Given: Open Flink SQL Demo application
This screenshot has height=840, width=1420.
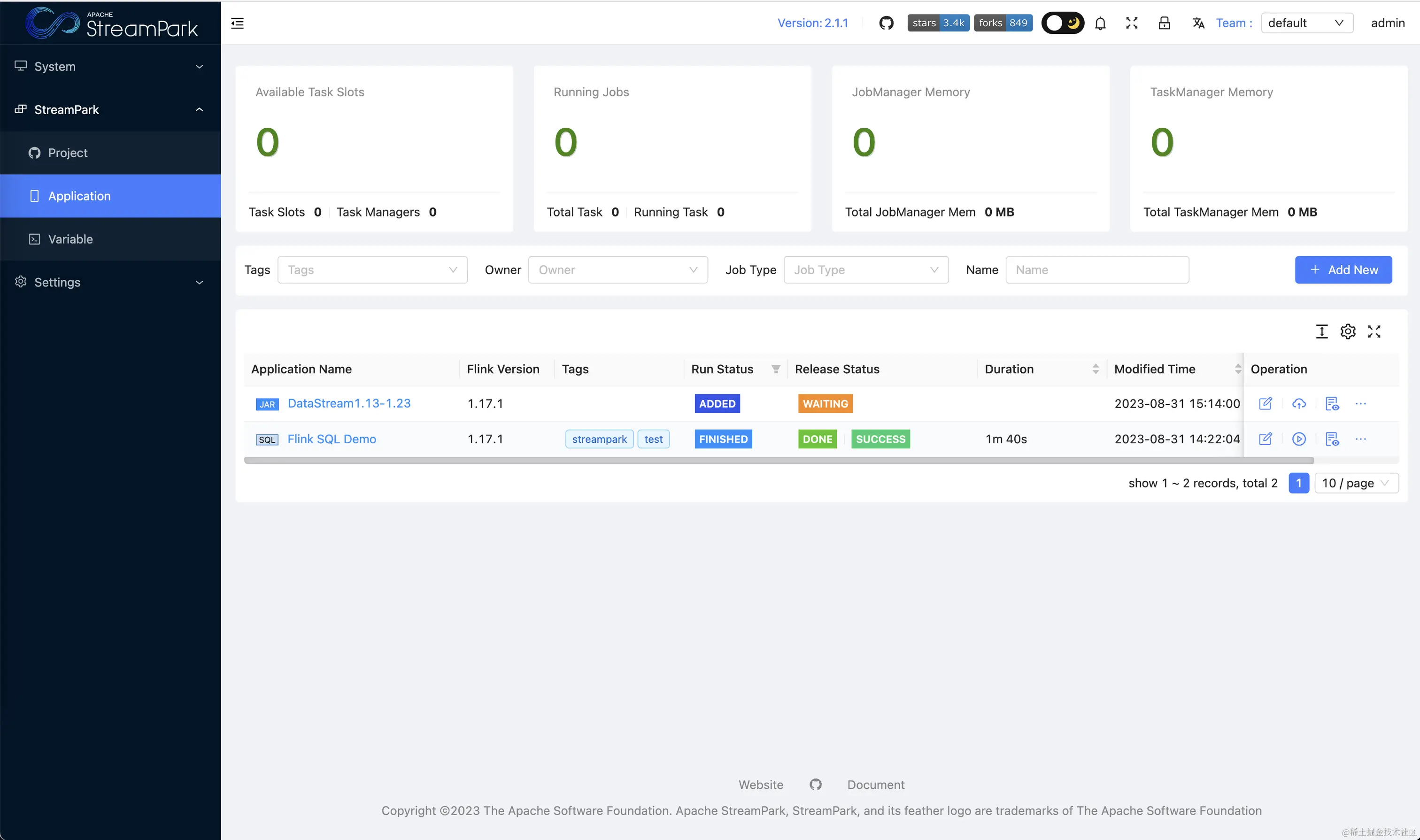Looking at the screenshot, I should pos(331,439).
